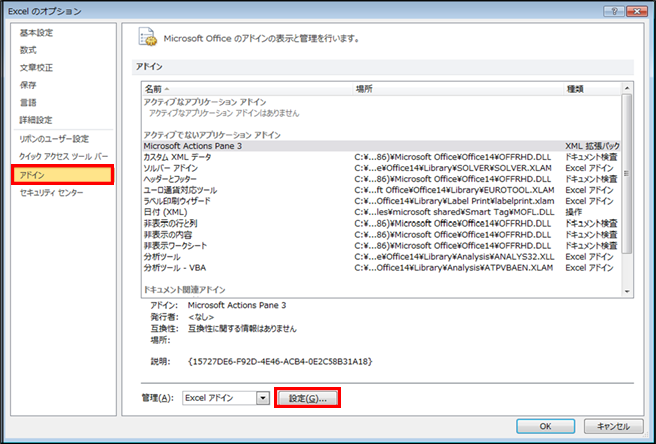This screenshot has width=656, height=444.
Task: Close the Excel のオプション dialog
Action: 638,11
